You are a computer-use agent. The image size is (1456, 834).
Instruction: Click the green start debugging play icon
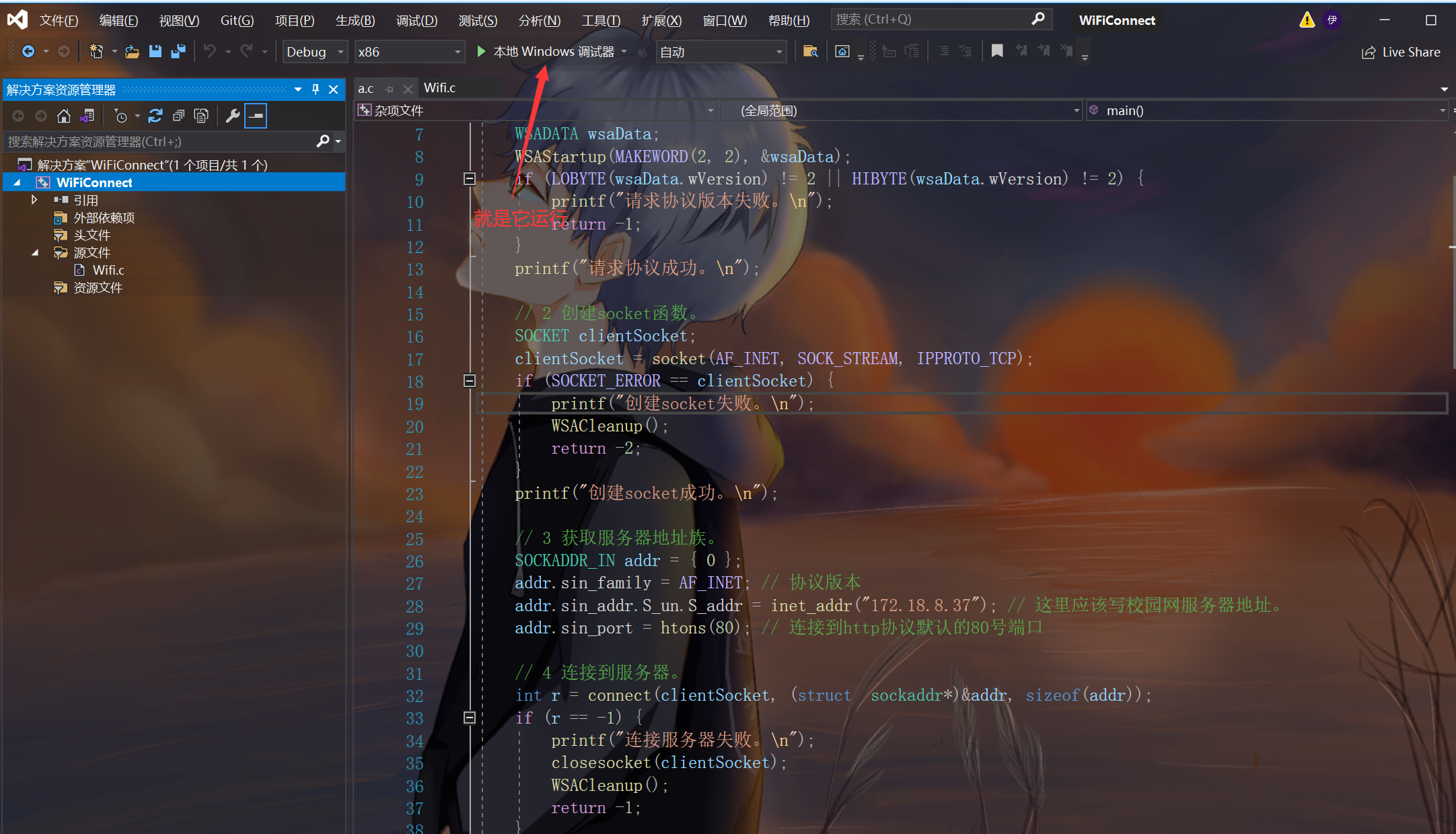(481, 51)
